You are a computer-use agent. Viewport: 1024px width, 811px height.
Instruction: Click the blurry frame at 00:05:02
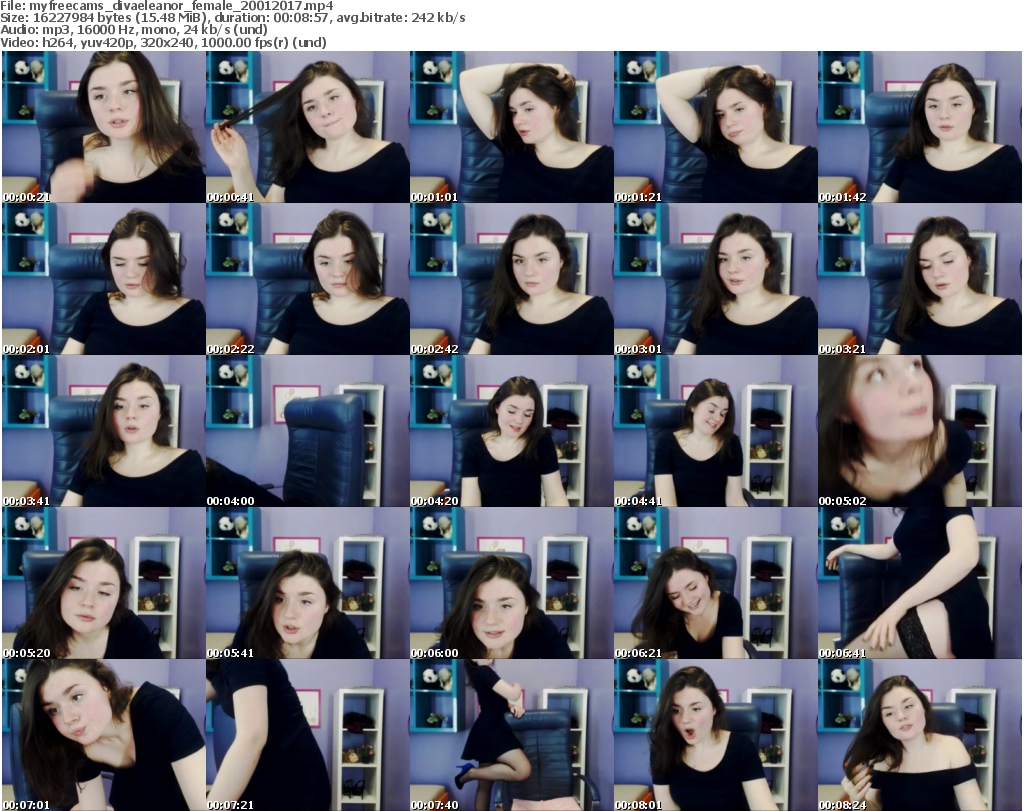[919, 432]
